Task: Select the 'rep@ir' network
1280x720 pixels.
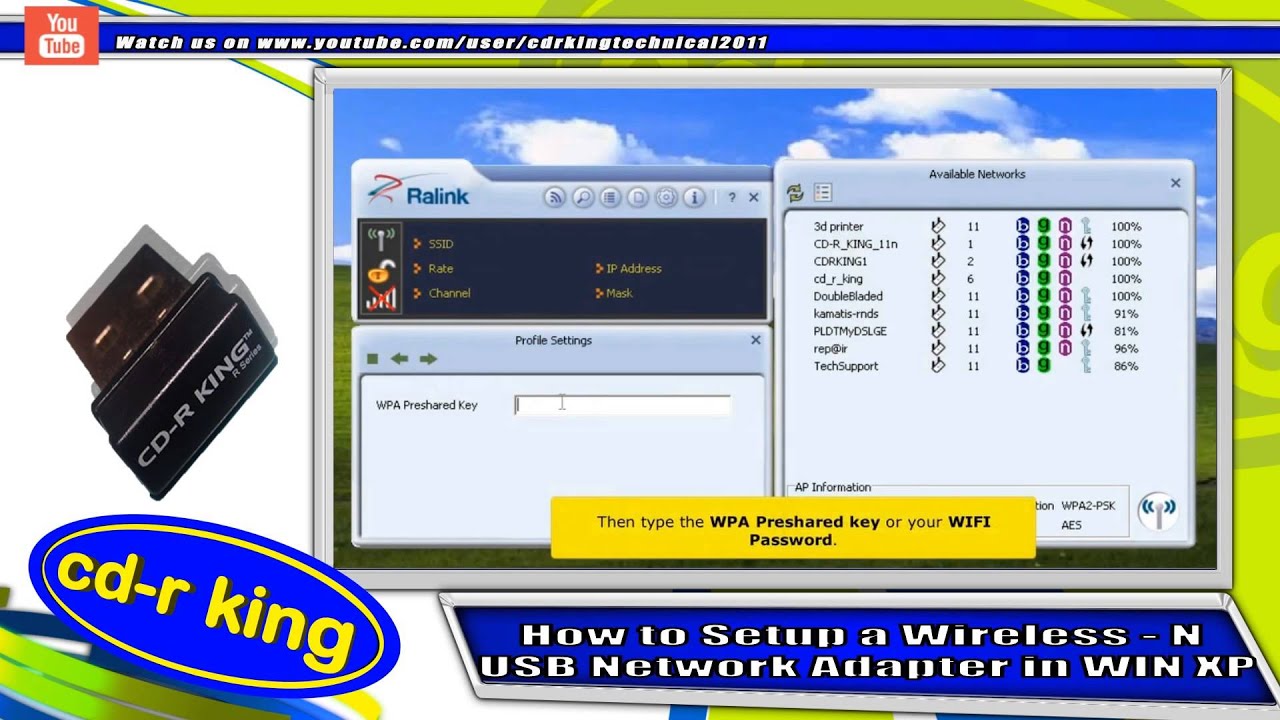Action: tap(830, 349)
